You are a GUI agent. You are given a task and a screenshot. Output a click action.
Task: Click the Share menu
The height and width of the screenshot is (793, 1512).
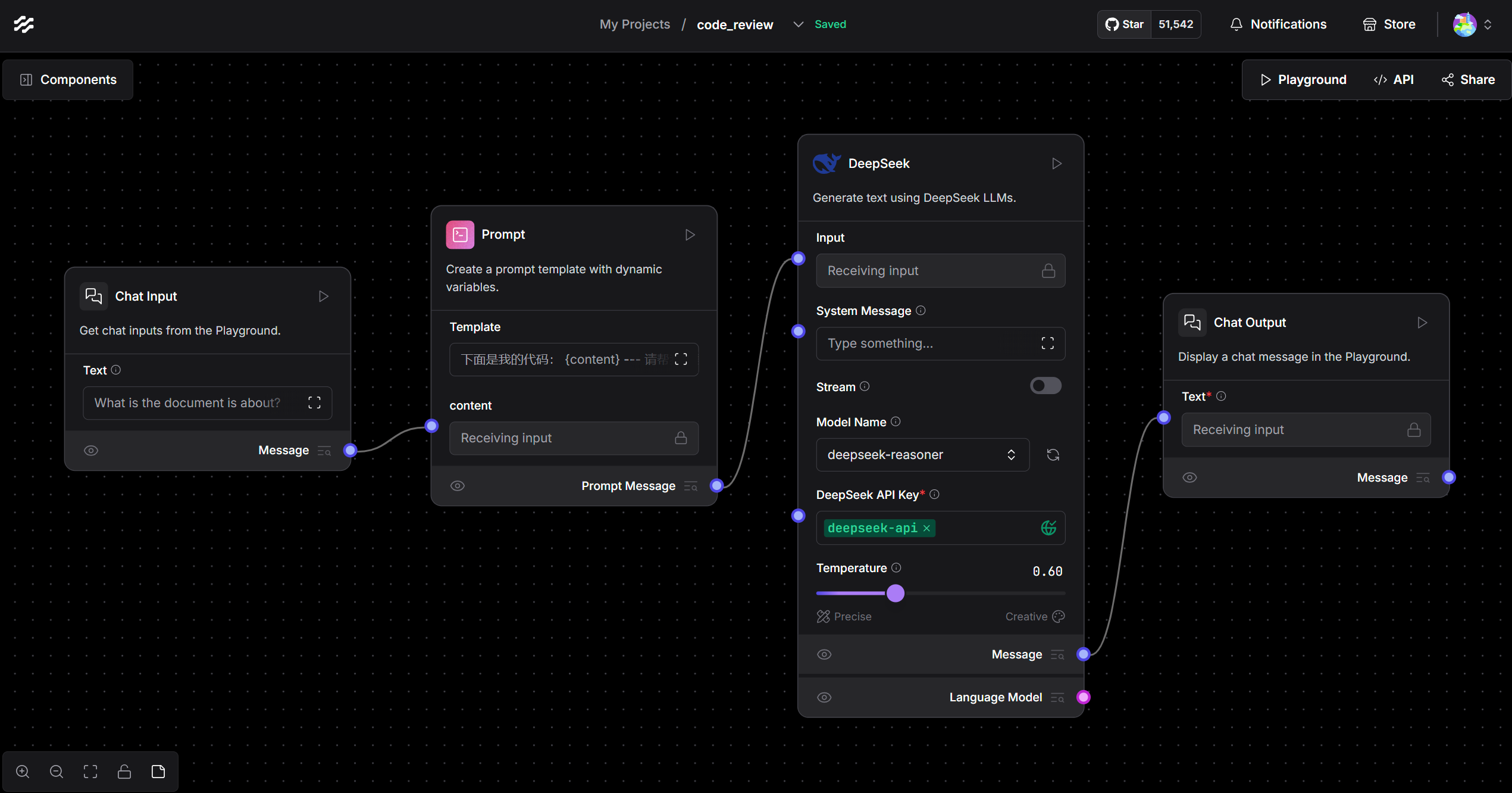[x=1468, y=80]
